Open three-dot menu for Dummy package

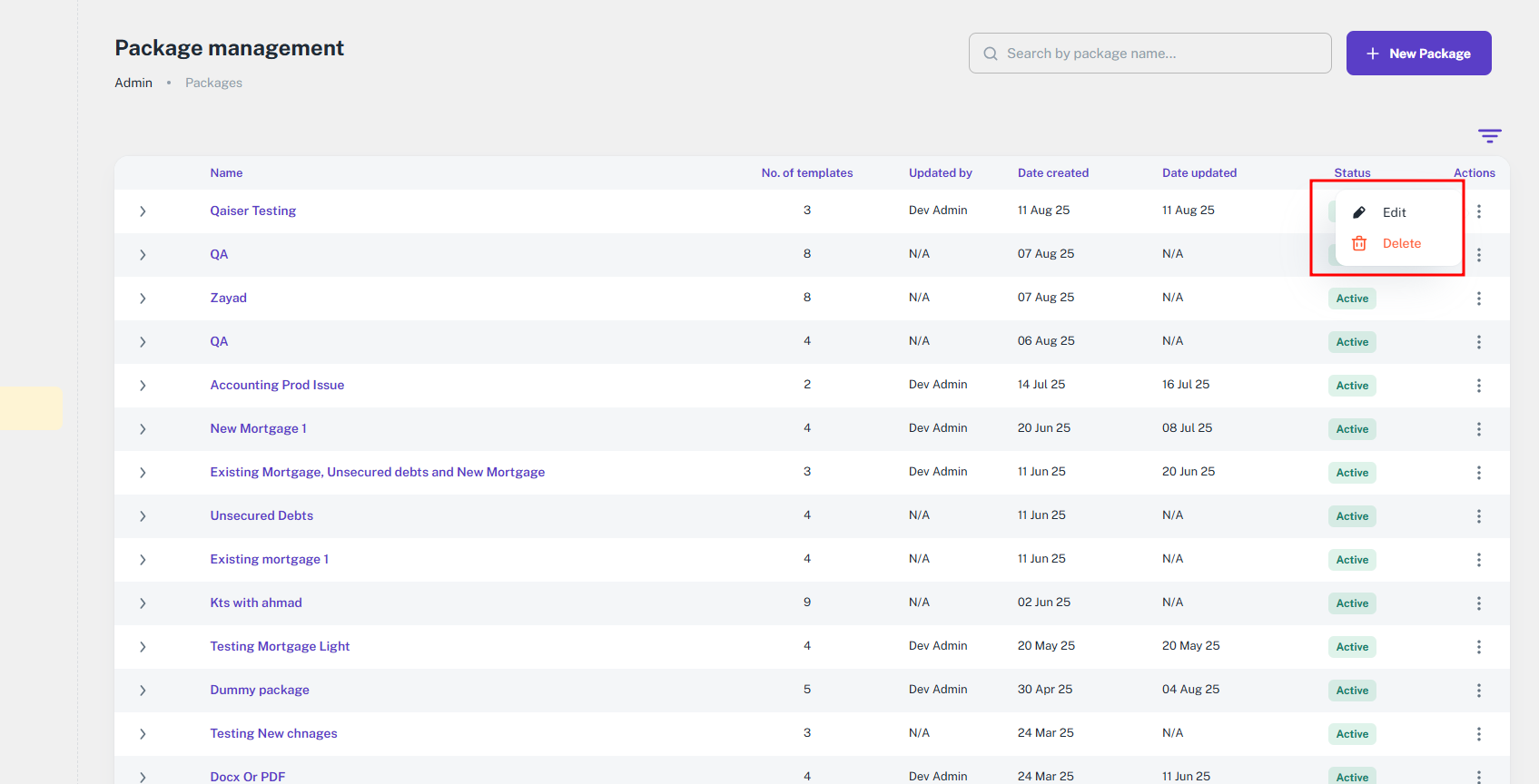coord(1478,691)
